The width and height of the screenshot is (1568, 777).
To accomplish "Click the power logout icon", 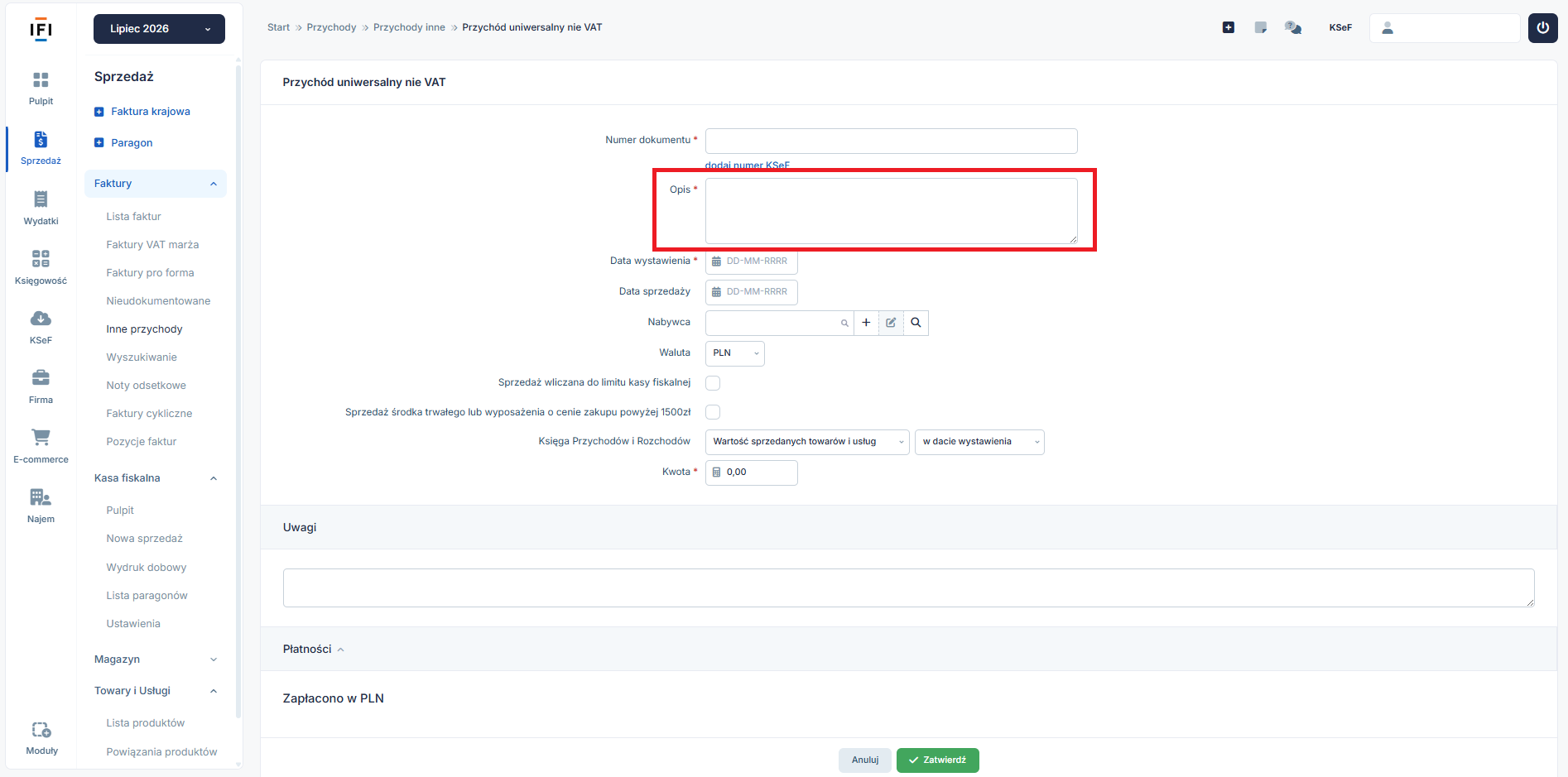I will [x=1542, y=27].
